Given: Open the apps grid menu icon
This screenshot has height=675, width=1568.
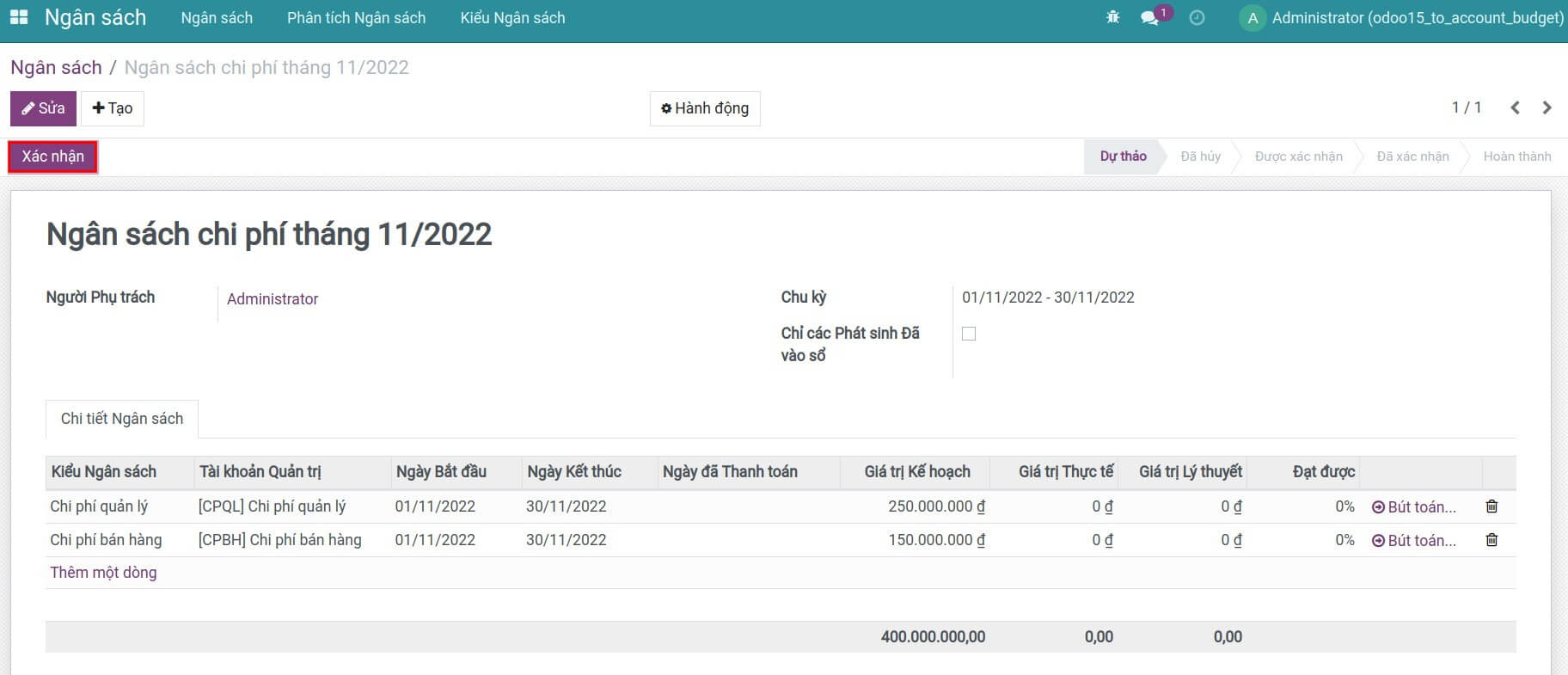Looking at the screenshot, I should pos(18,17).
